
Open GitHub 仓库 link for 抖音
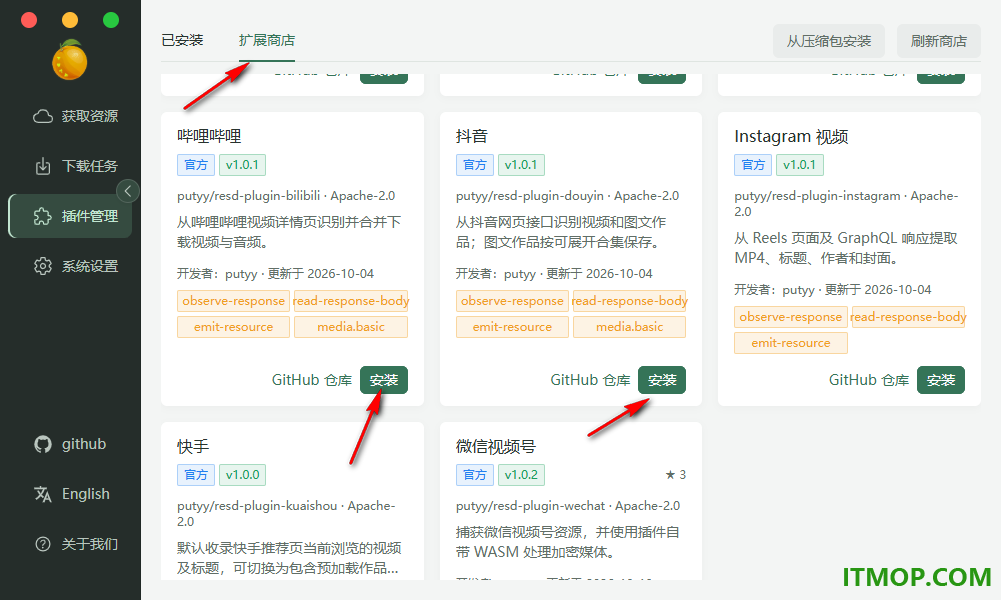point(591,380)
